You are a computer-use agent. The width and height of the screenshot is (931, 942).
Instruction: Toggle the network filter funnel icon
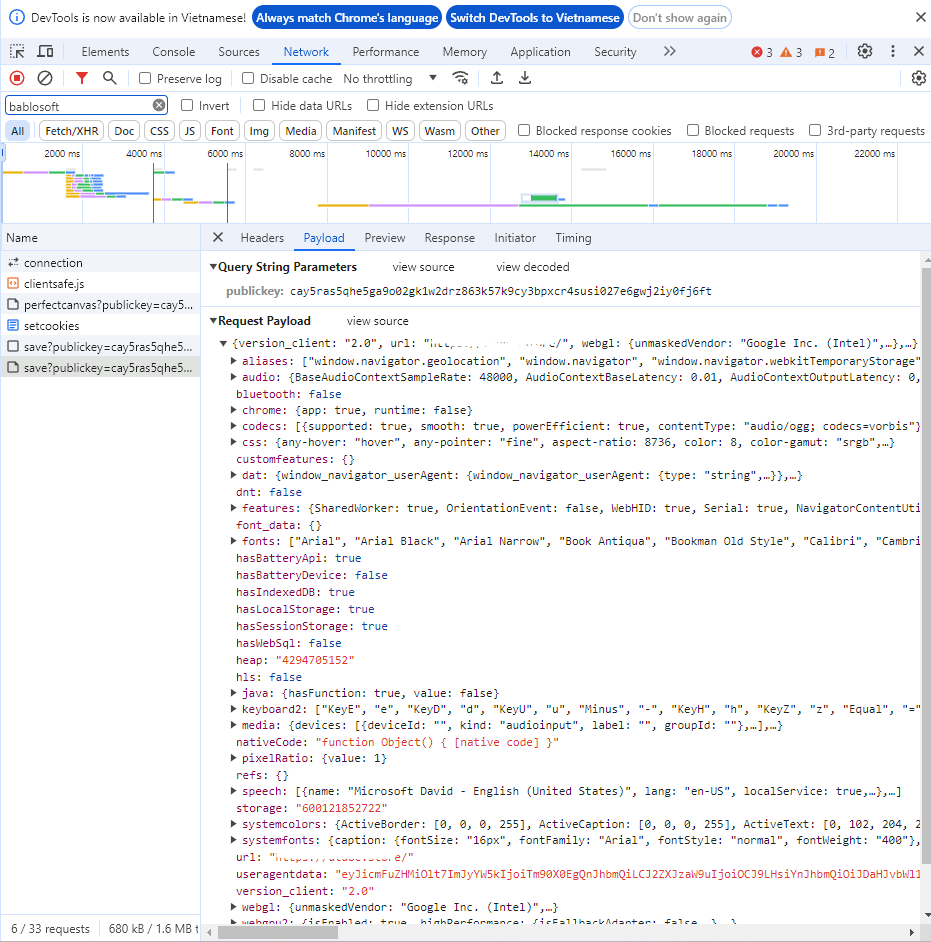point(82,78)
